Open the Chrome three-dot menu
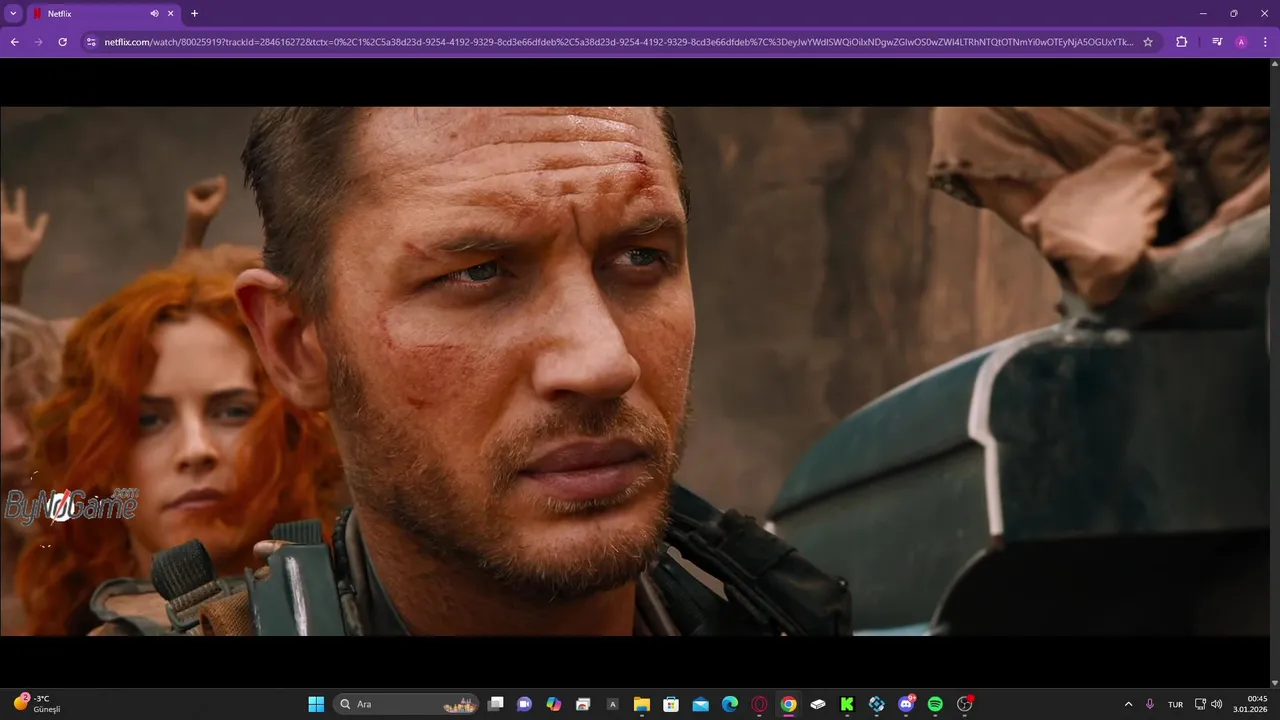1280x720 pixels. pos(1265,42)
